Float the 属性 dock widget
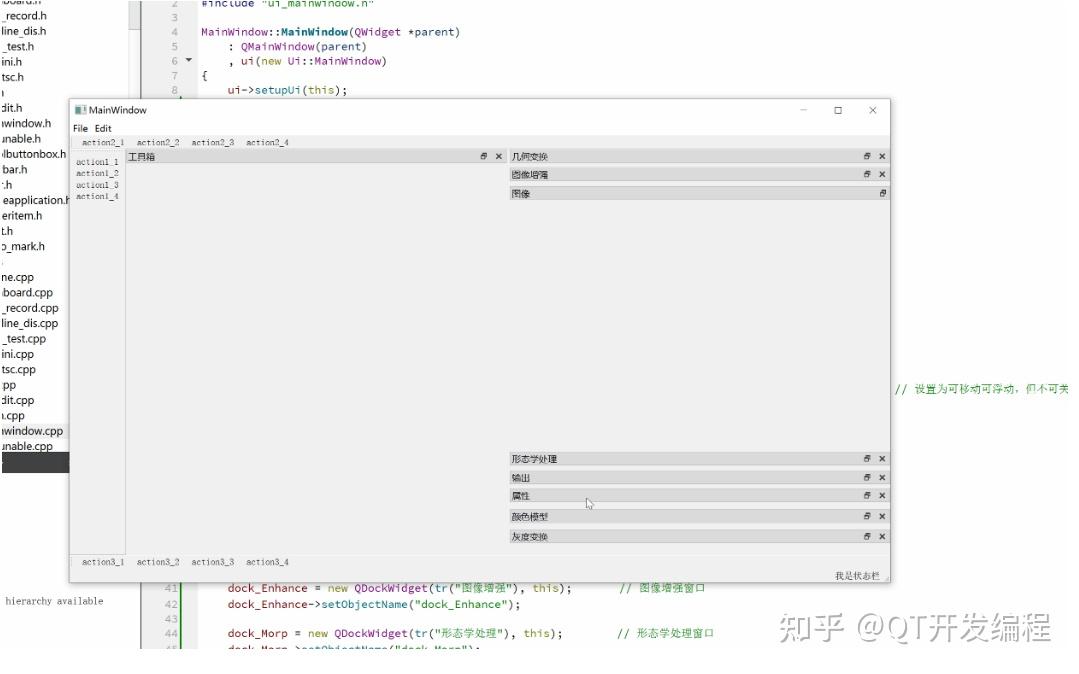This screenshot has height=674, width=1079. 865,495
